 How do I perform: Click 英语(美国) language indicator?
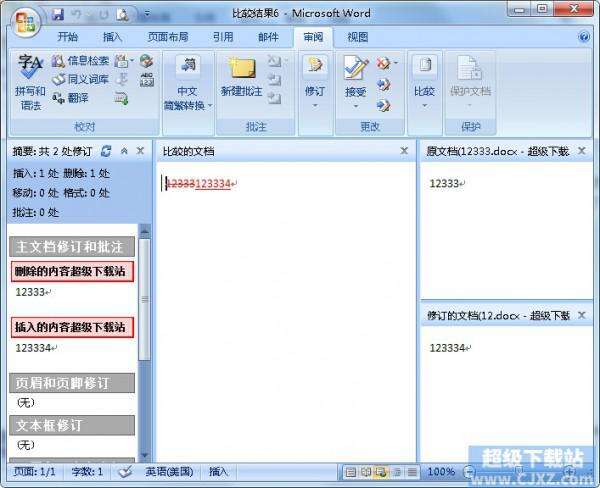[169, 472]
